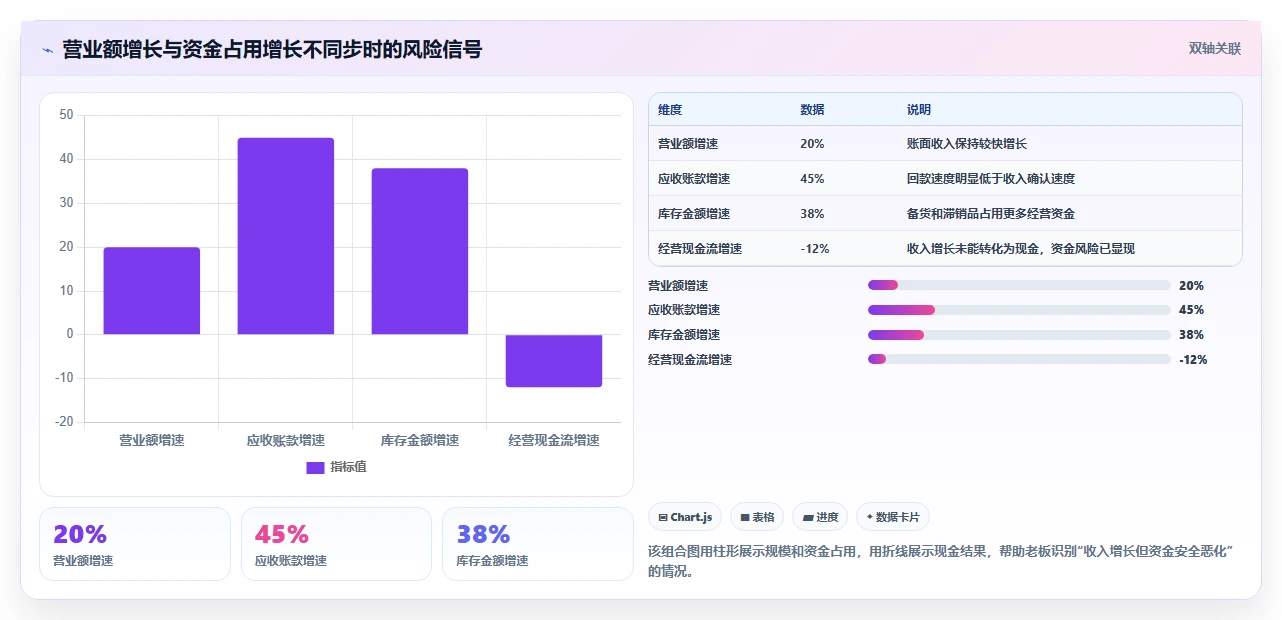Click the 营业额增速 bar in chart

(152, 291)
